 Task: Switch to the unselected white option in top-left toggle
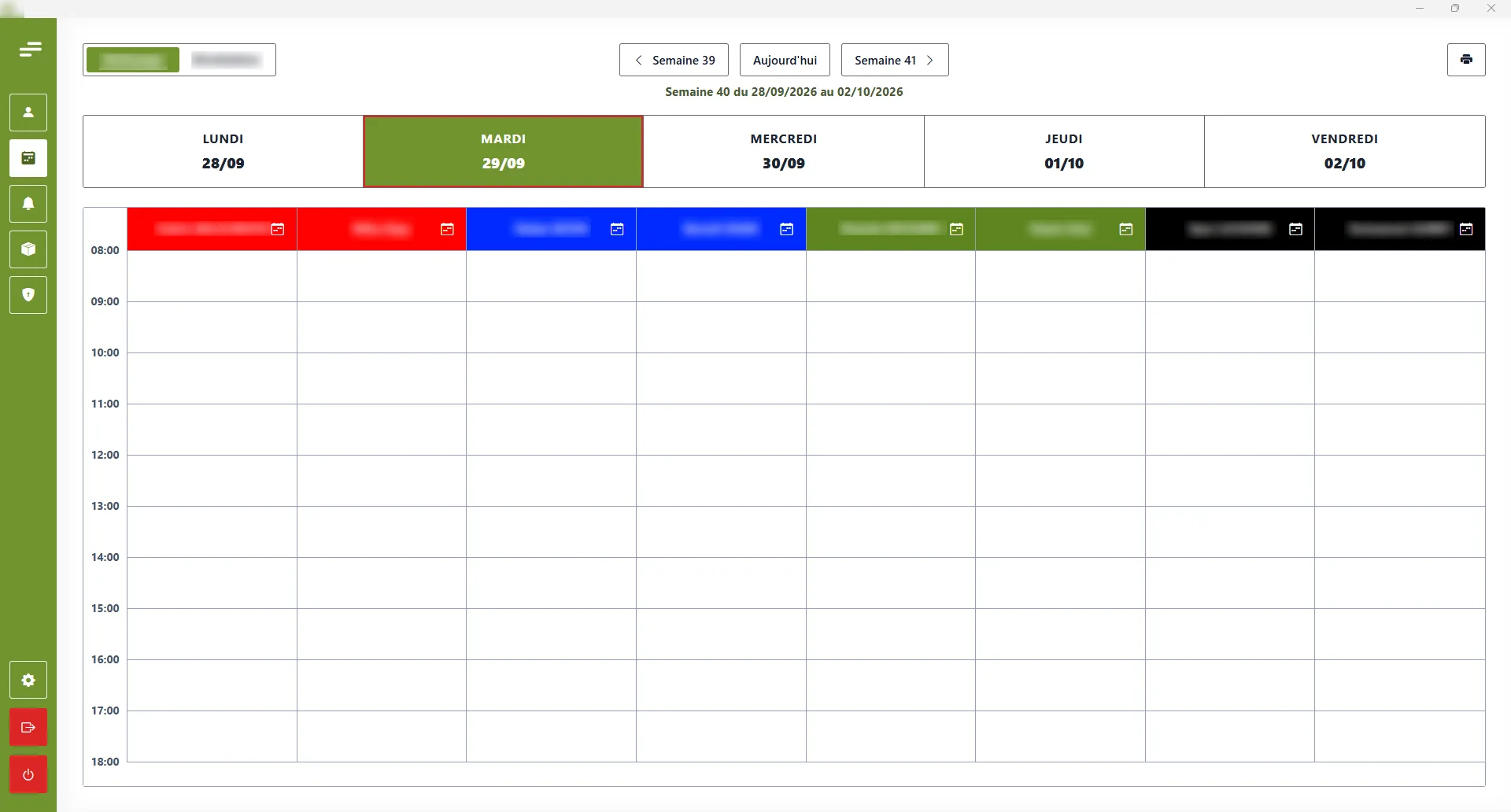(227, 60)
